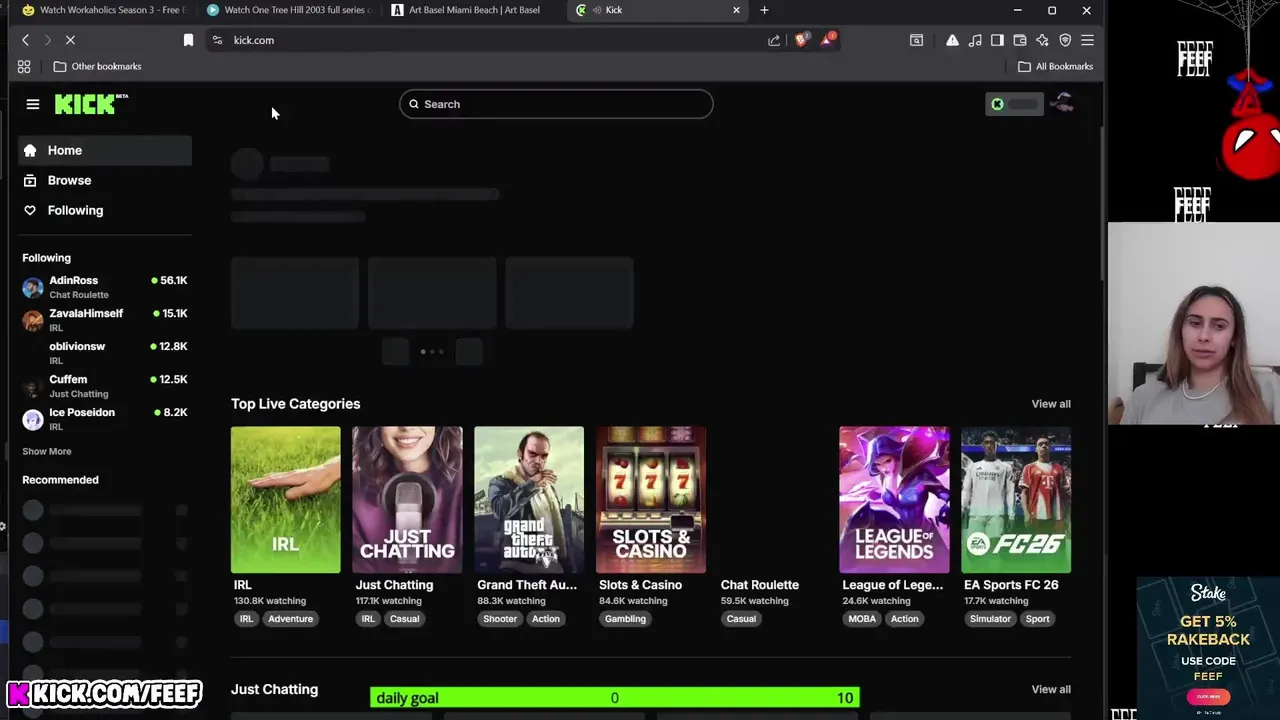Viewport: 1280px width, 720px height.
Task: Click the Action tag under Grand Theft Auto
Action: [x=545, y=619]
